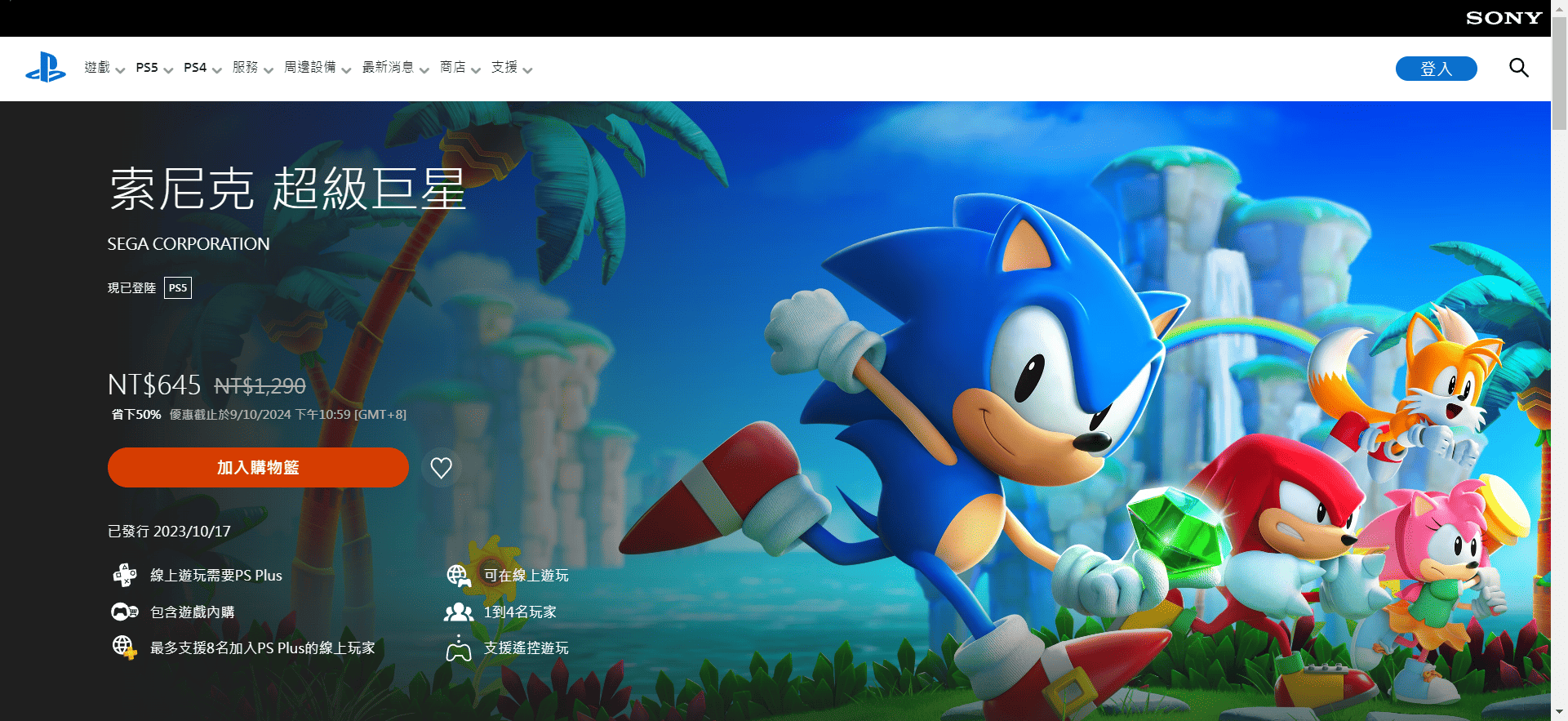Image resolution: width=1568 pixels, height=721 pixels.
Task: Open the 服務 menu
Action: tap(252, 68)
